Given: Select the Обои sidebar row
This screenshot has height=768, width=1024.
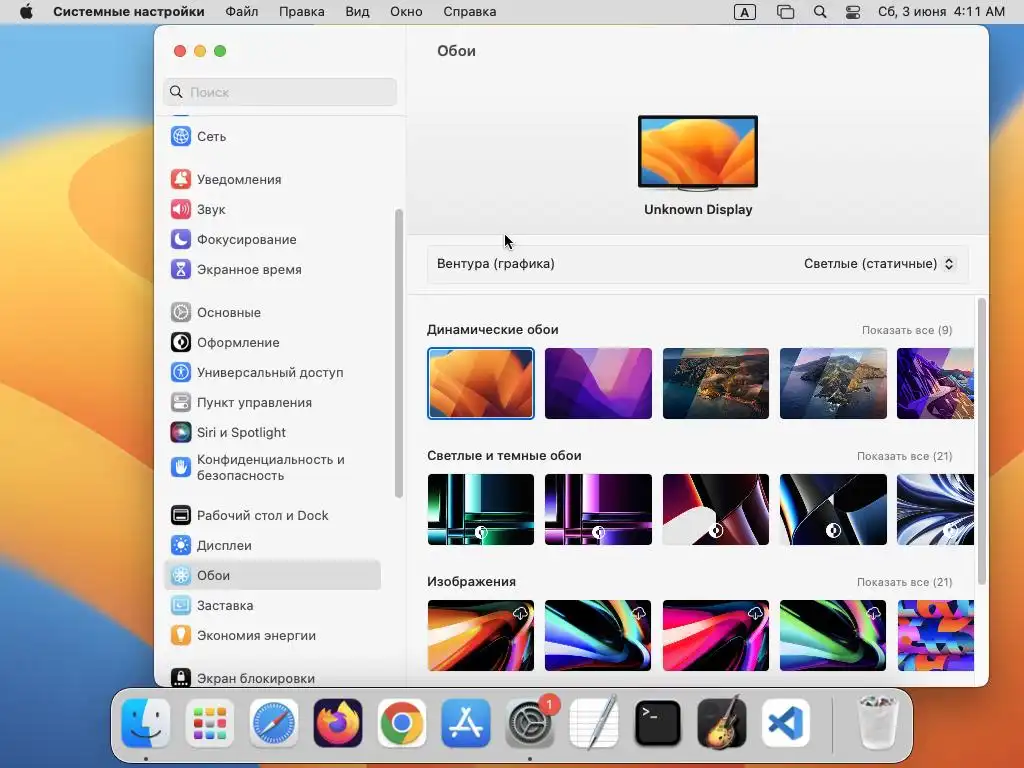Looking at the screenshot, I should click(x=272, y=575).
